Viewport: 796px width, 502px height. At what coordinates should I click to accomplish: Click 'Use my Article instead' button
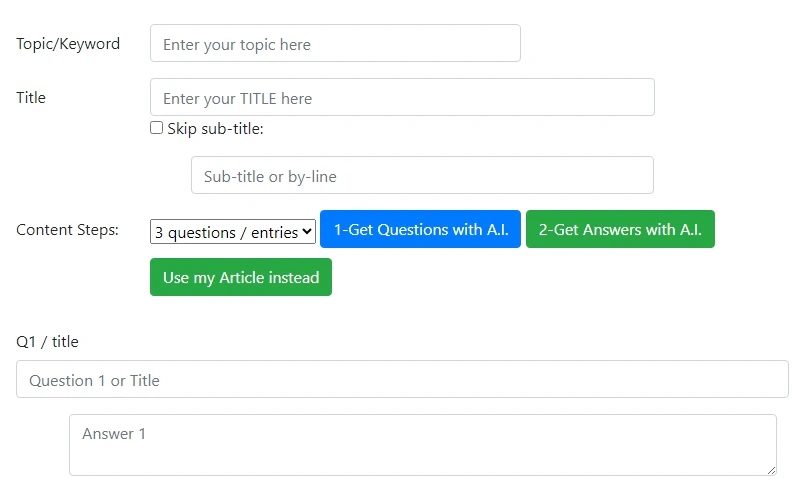pos(241,278)
